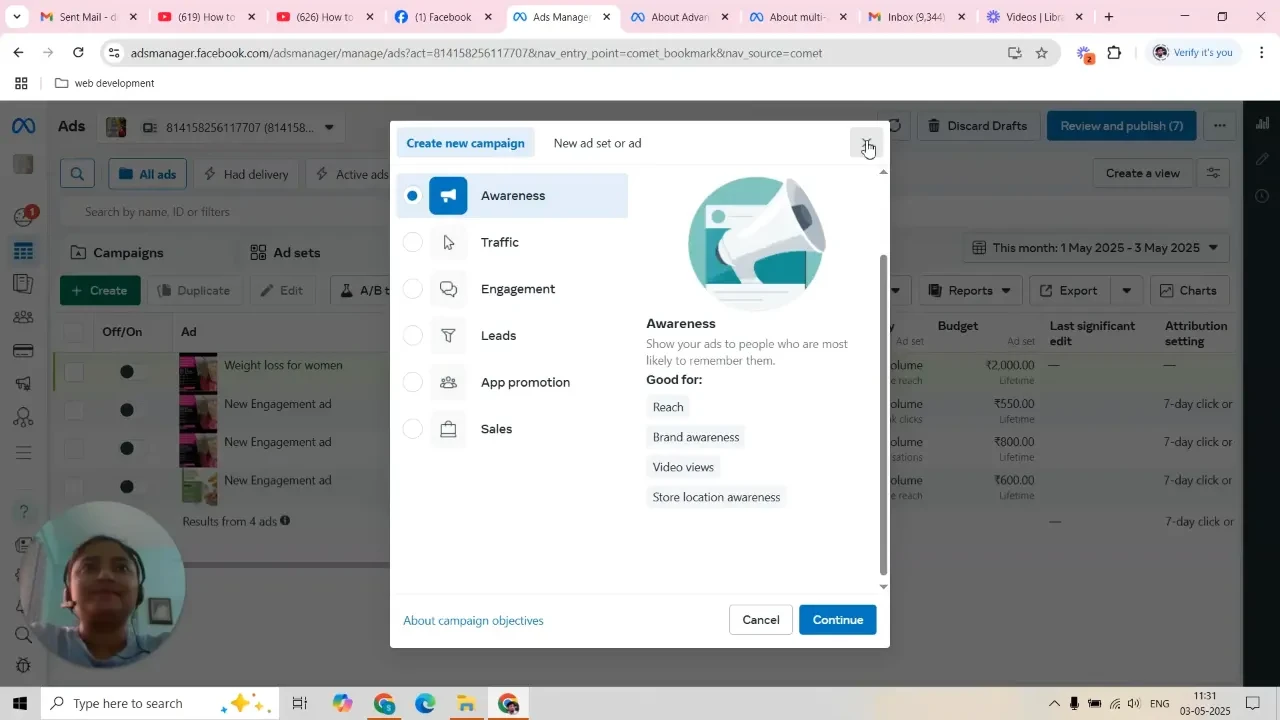The height and width of the screenshot is (720, 1280).
Task: Open the This month date range dropdown
Action: tap(1096, 248)
